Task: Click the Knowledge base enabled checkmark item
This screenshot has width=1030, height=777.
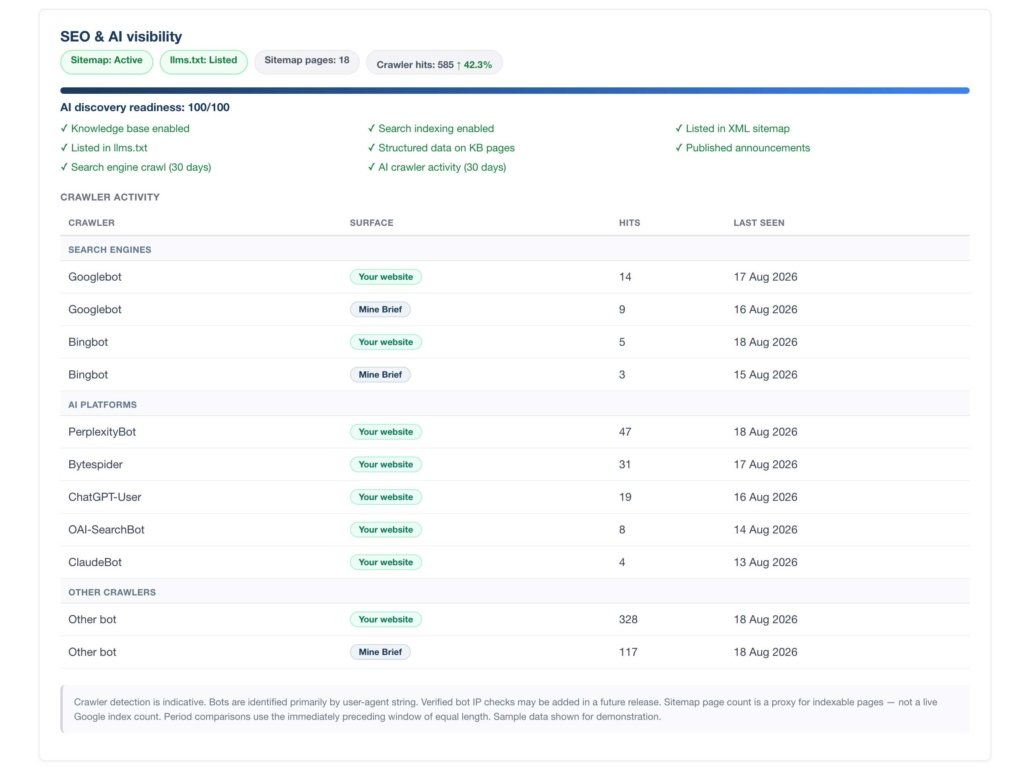Action: pos(125,129)
